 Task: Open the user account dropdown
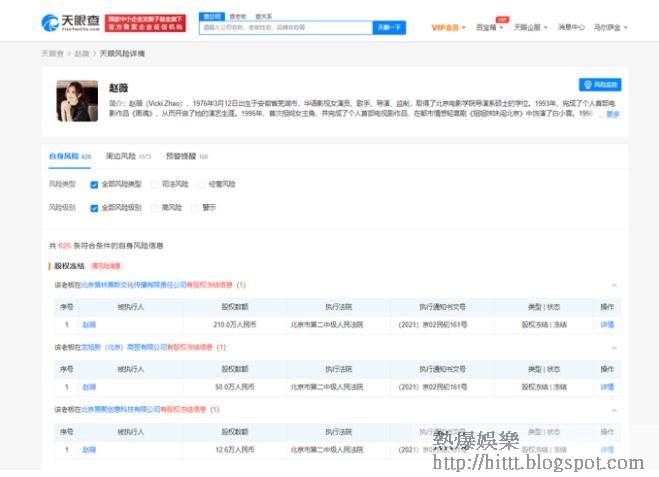[x=610, y=28]
